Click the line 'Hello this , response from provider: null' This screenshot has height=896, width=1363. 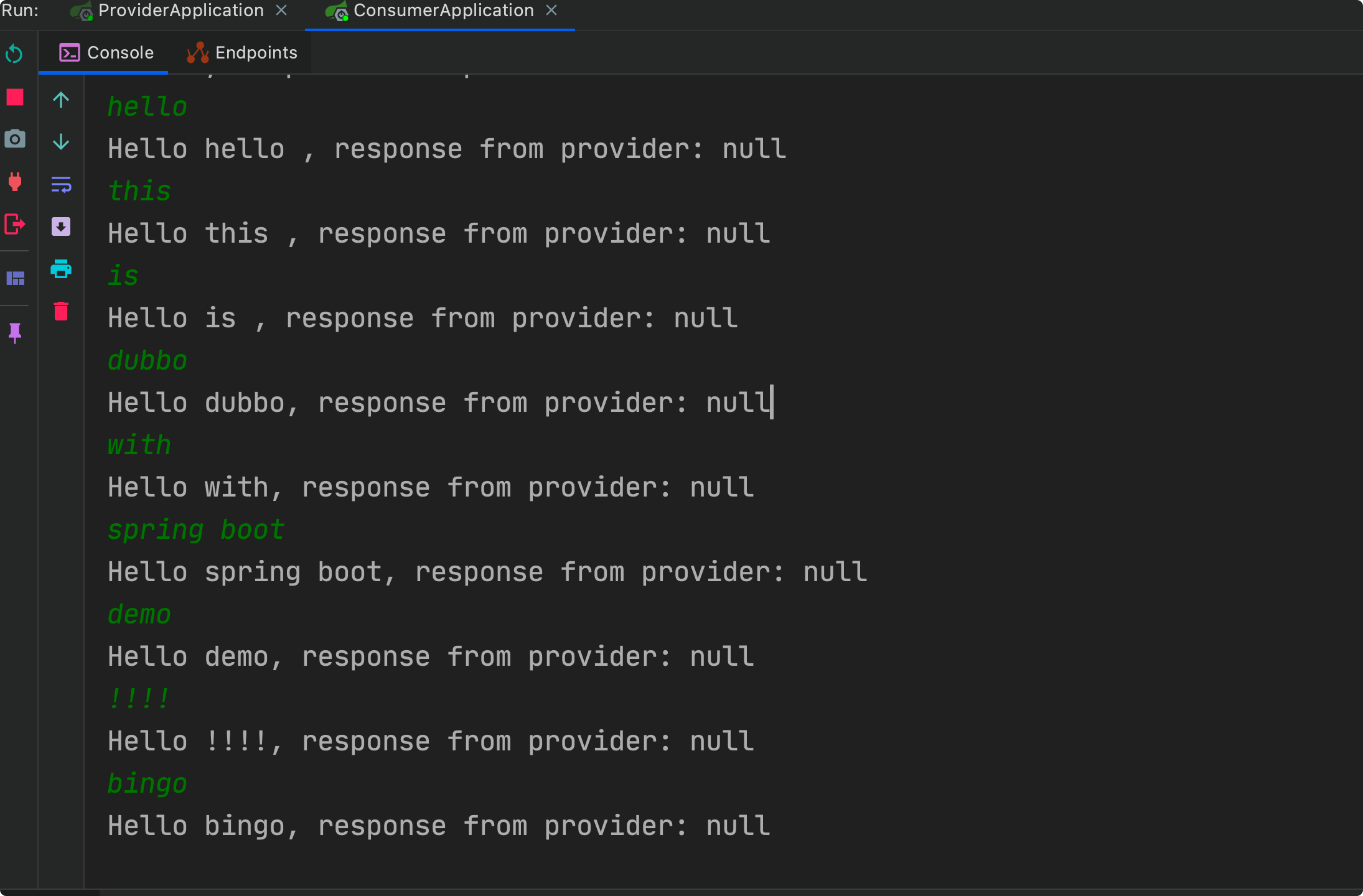pos(439,233)
